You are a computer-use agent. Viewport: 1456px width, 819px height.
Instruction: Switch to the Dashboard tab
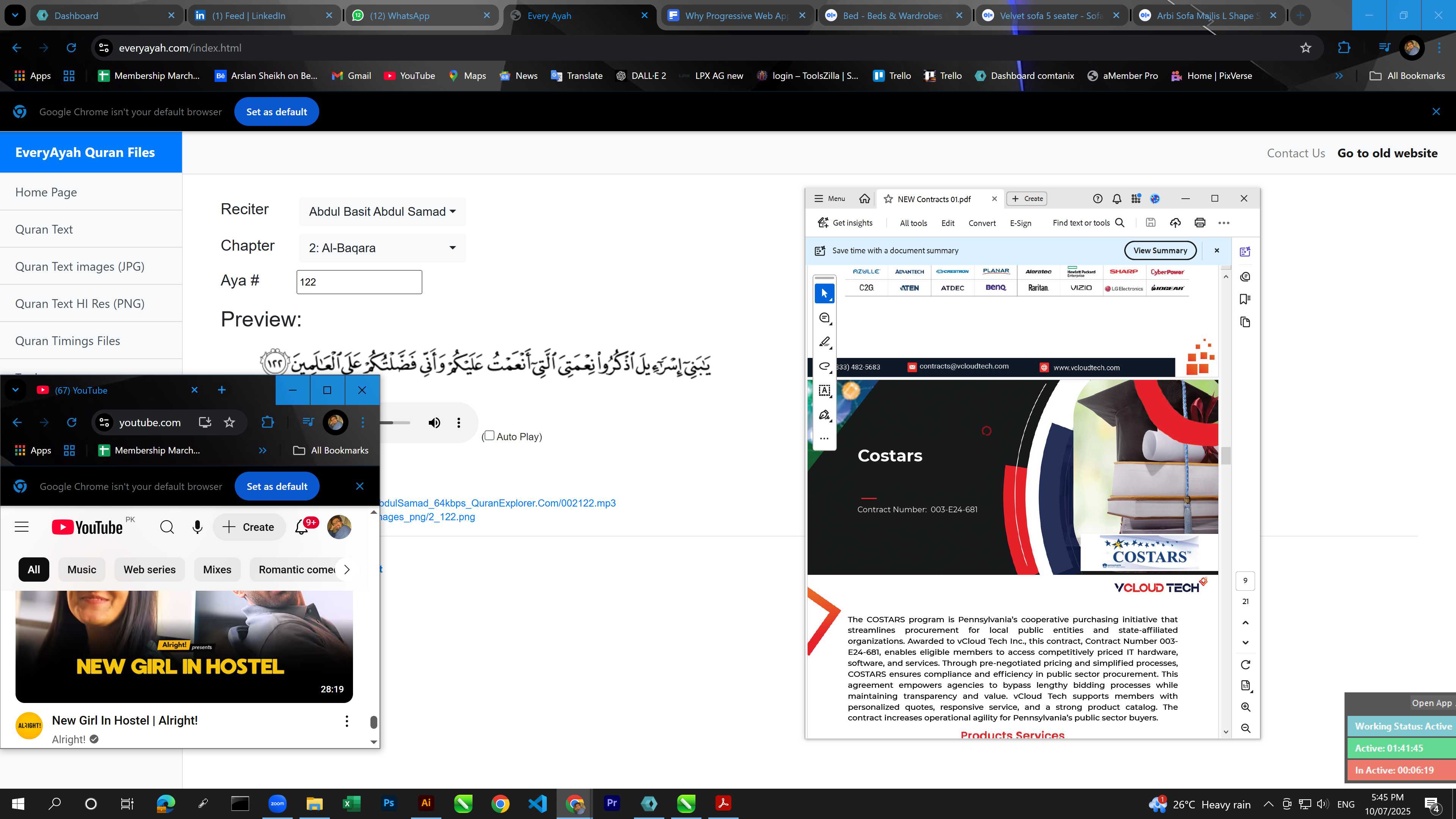[107, 15]
